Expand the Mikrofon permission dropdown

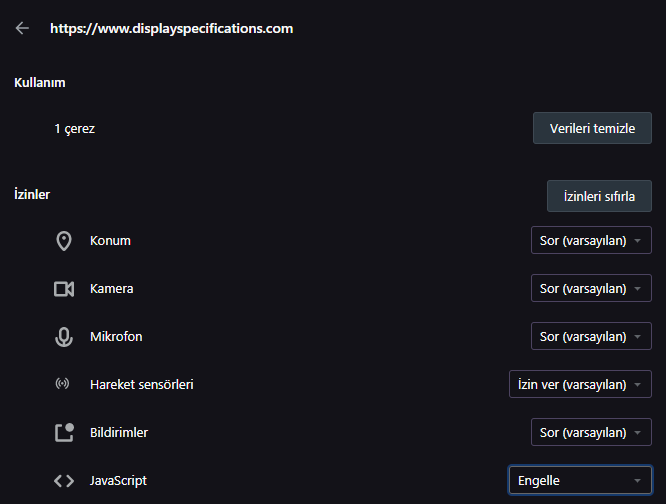tap(590, 337)
